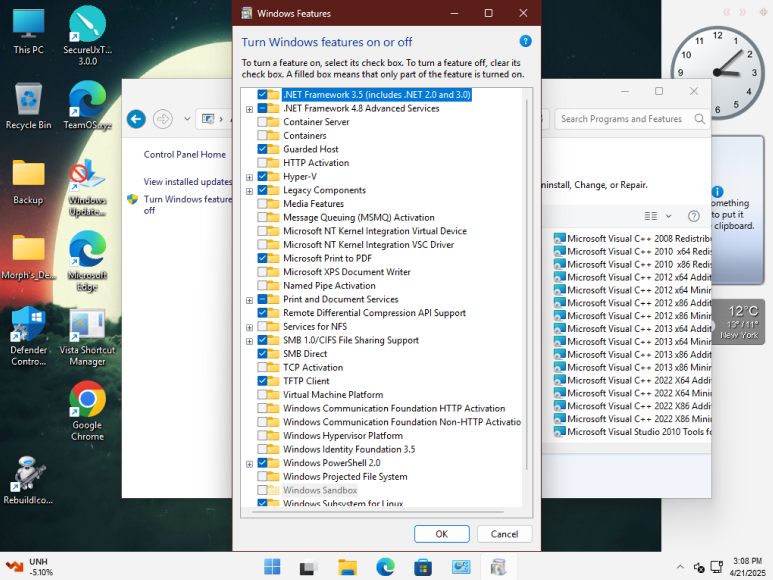The image size is (773, 580).
Task: Click the features list vertical scrollbar
Action: pos(527,284)
